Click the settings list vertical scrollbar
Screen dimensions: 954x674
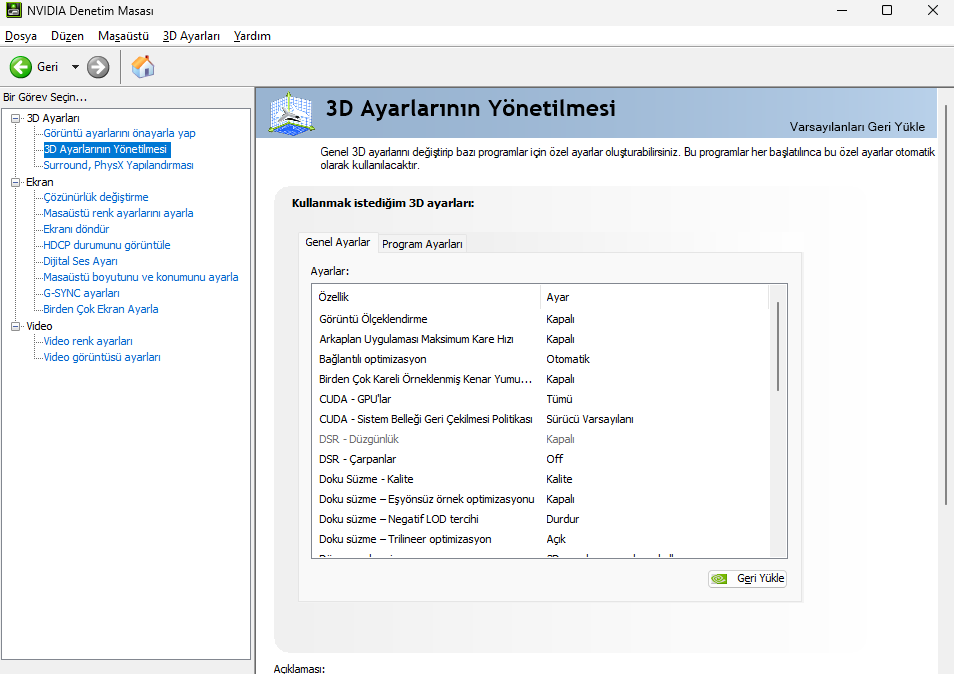point(778,347)
